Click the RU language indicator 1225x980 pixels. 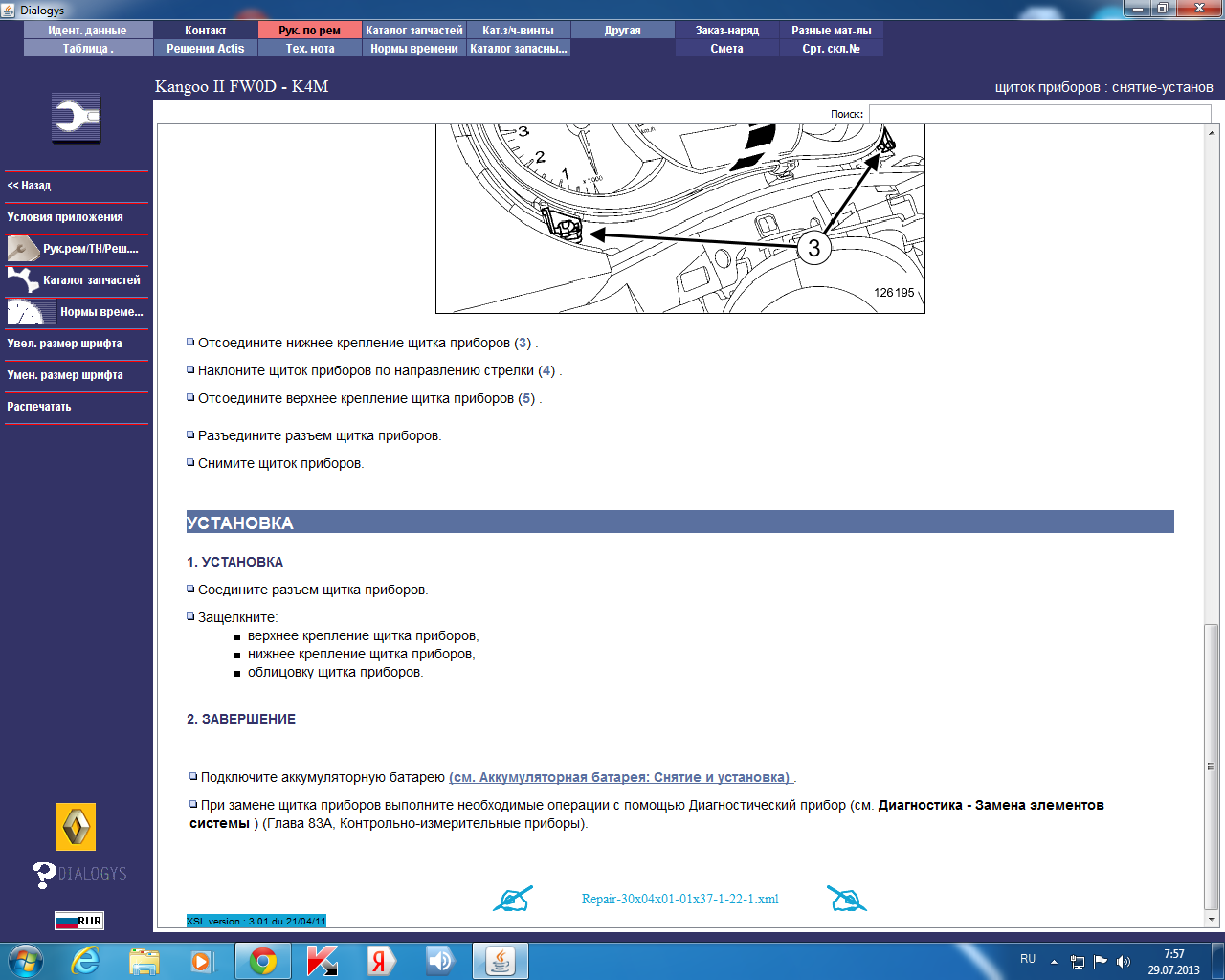(1028, 959)
